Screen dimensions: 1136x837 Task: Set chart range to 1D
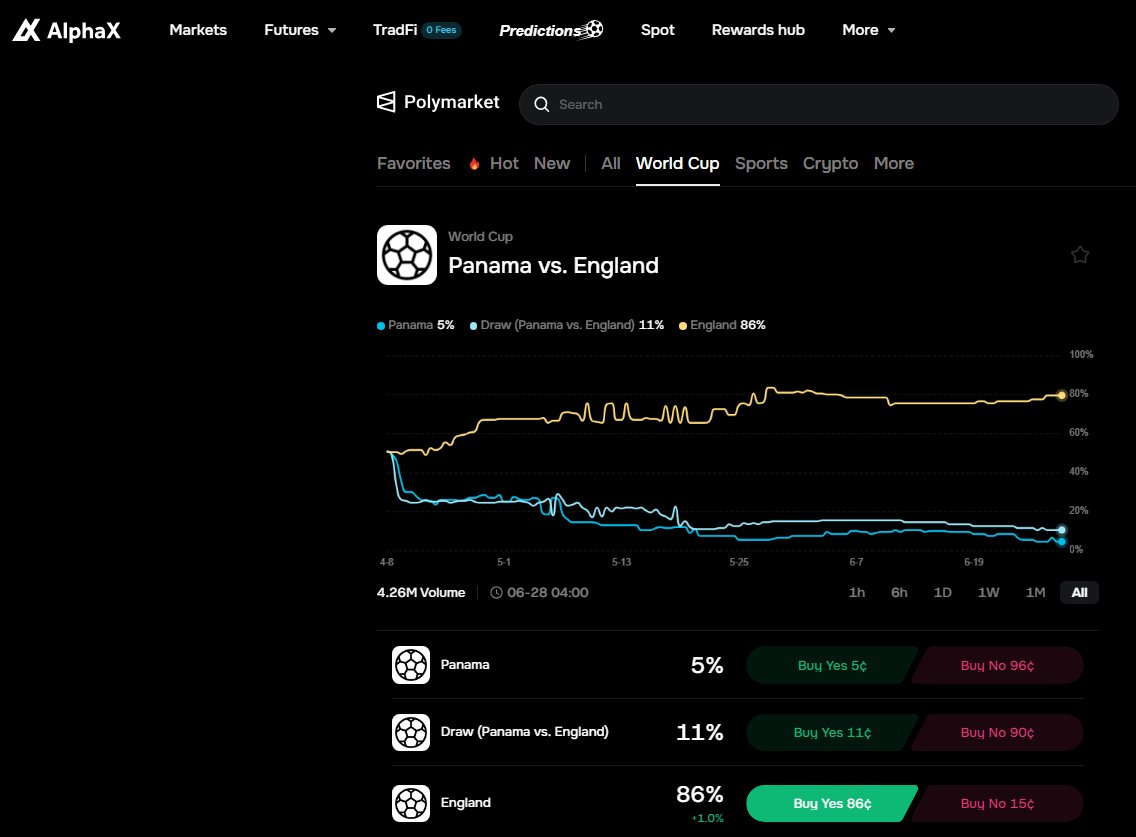click(943, 593)
